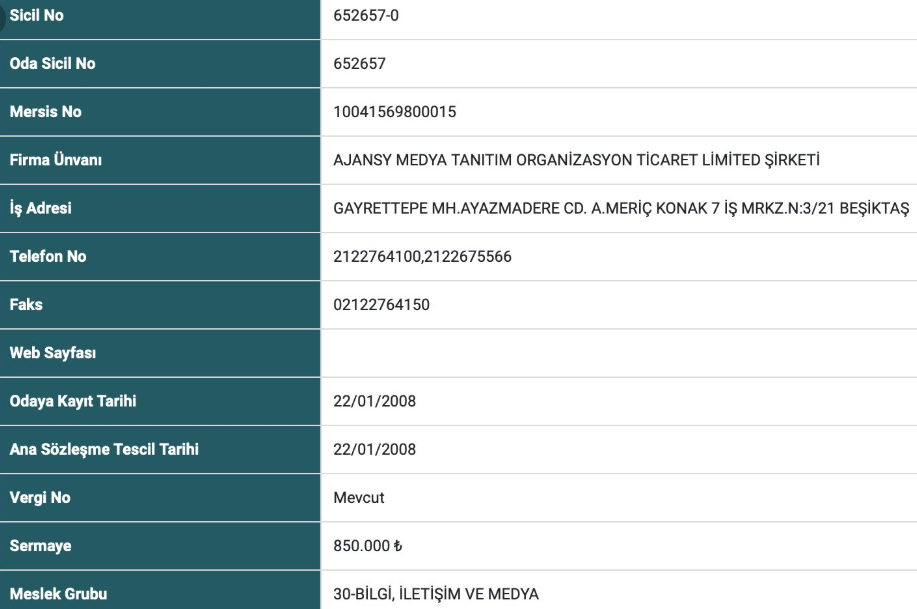
Task: Click the Oda Sicil No label
Action: [52, 64]
